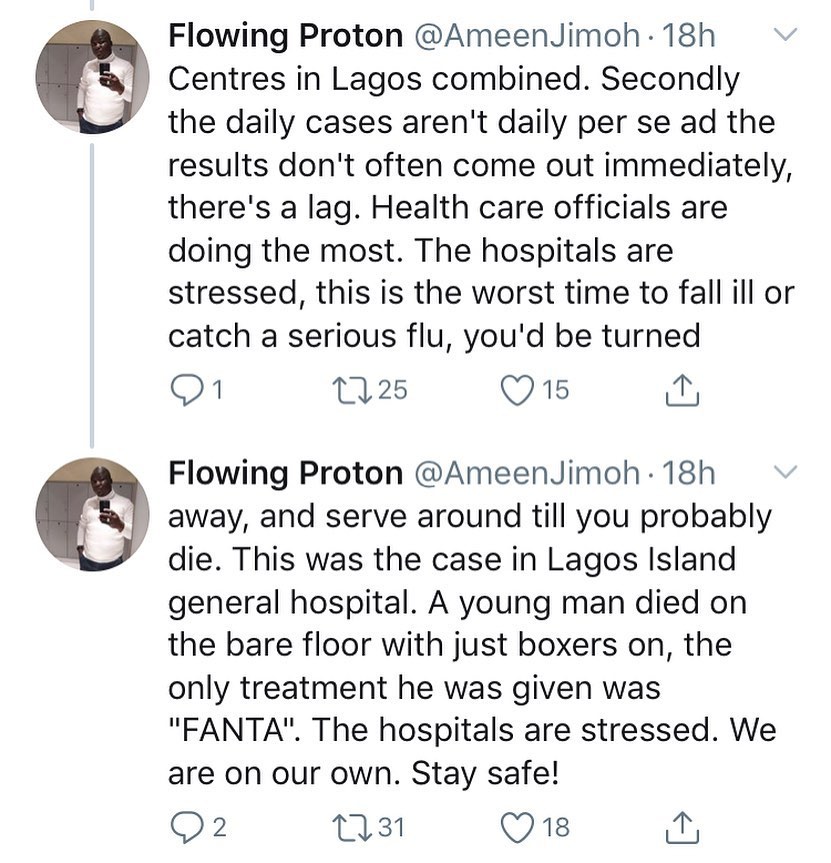Share the first tweet via share icon
The height and width of the screenshot is (863, 831).
[x=681, y=390]
